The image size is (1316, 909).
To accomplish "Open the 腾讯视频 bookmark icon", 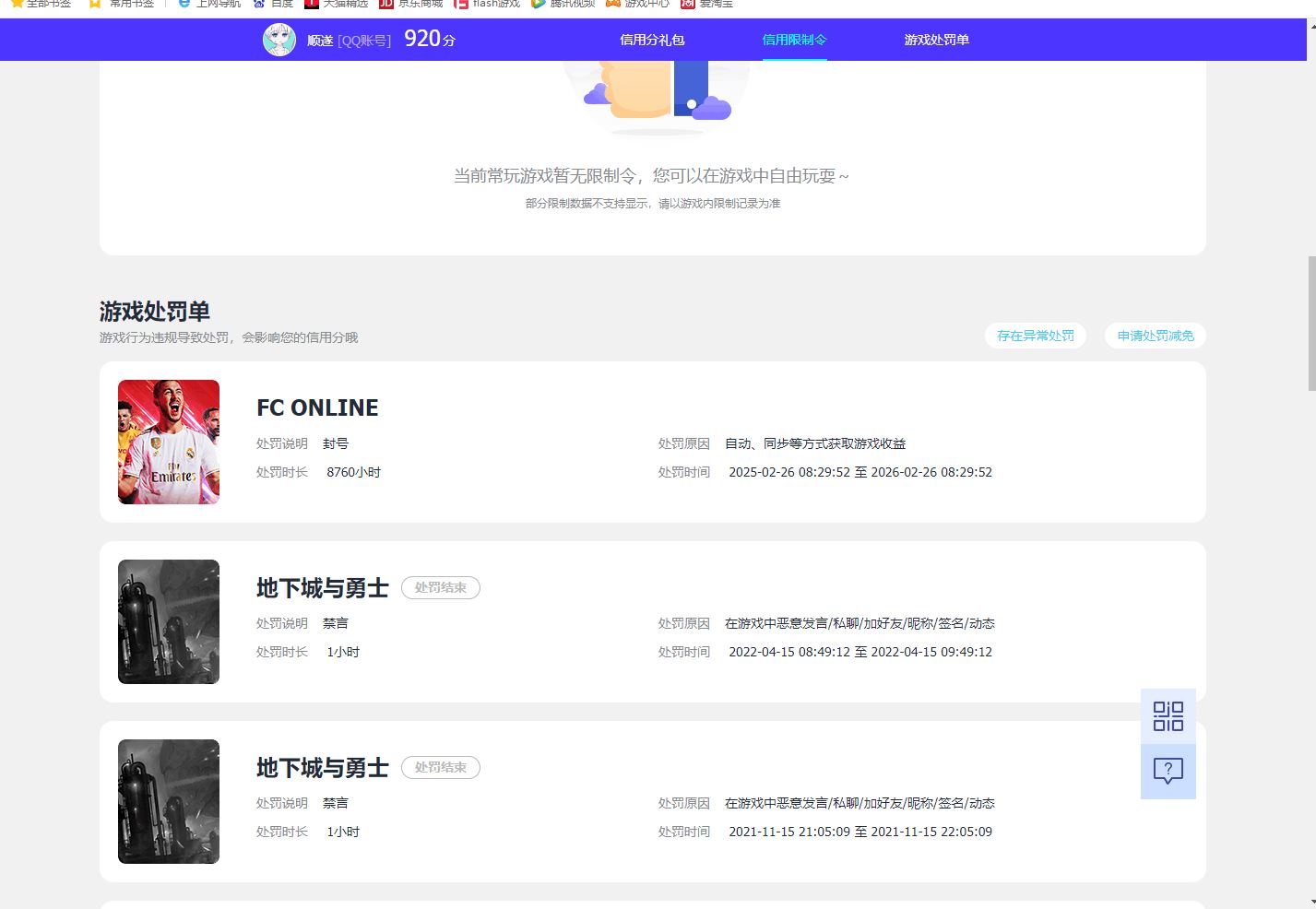I will coord(539,4).
